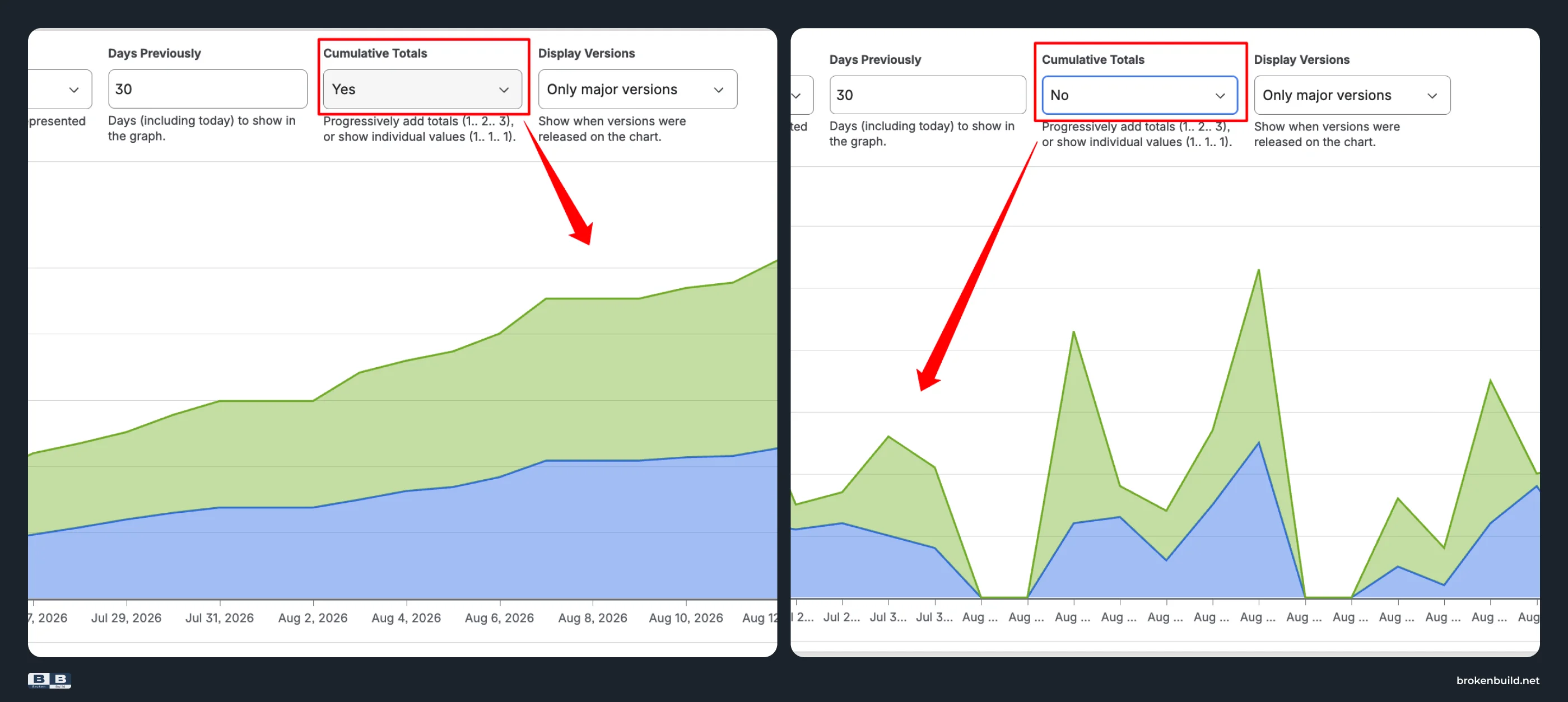This screenshot has height=702, width=1568.
Task: Open Display Versions dropdown in right panel
Action: [1352, 95]
